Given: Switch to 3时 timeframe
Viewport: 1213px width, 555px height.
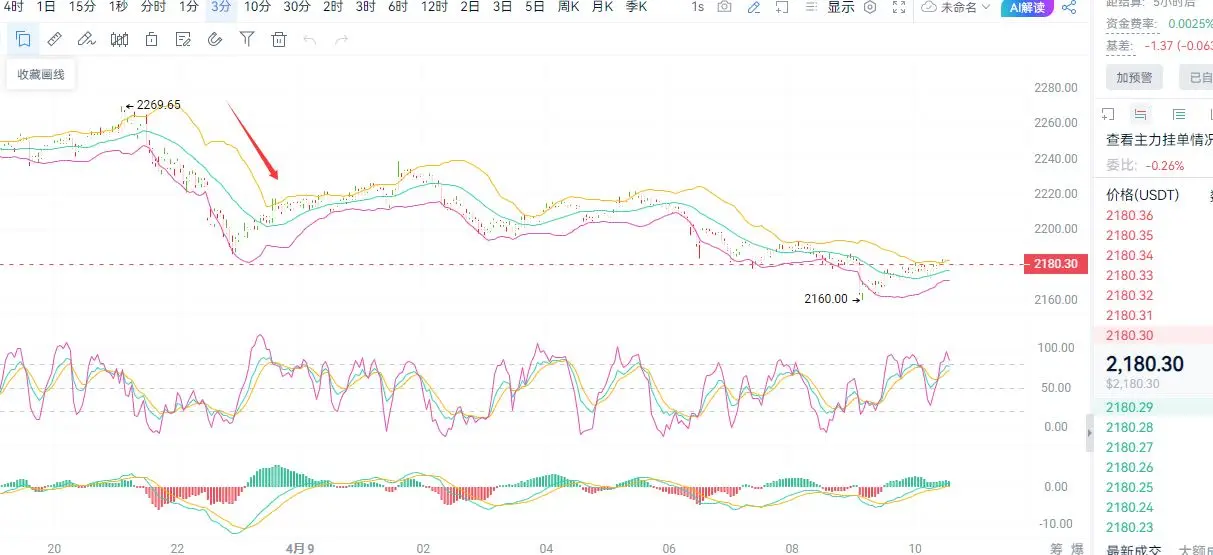Looking at the screenshot, I should pos(366,6).
